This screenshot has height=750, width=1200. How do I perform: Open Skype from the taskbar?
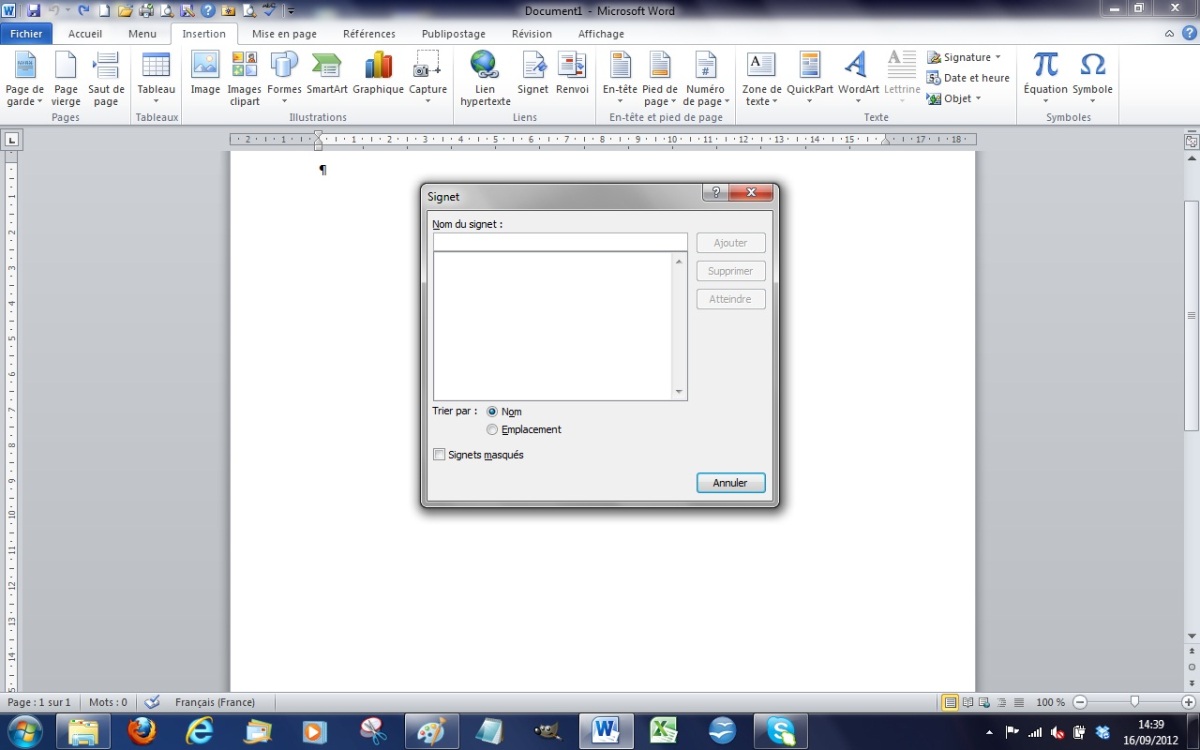(x=780, y=731)
